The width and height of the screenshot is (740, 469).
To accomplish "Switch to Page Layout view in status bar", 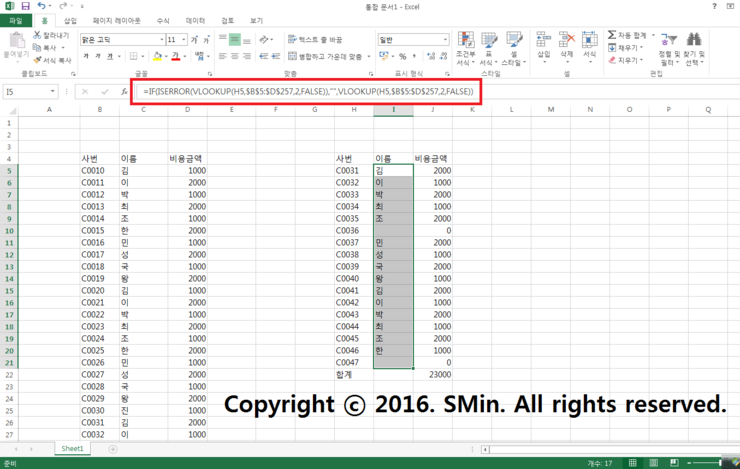I will pos(654,463).
